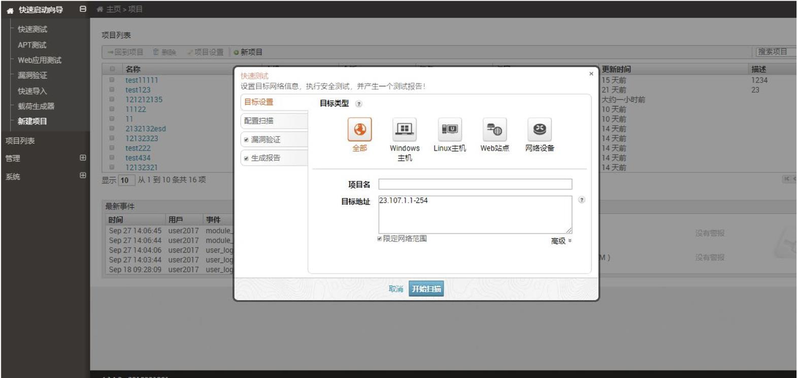
Task: Click 回到项目 in project toolbar
Action: 126,52
